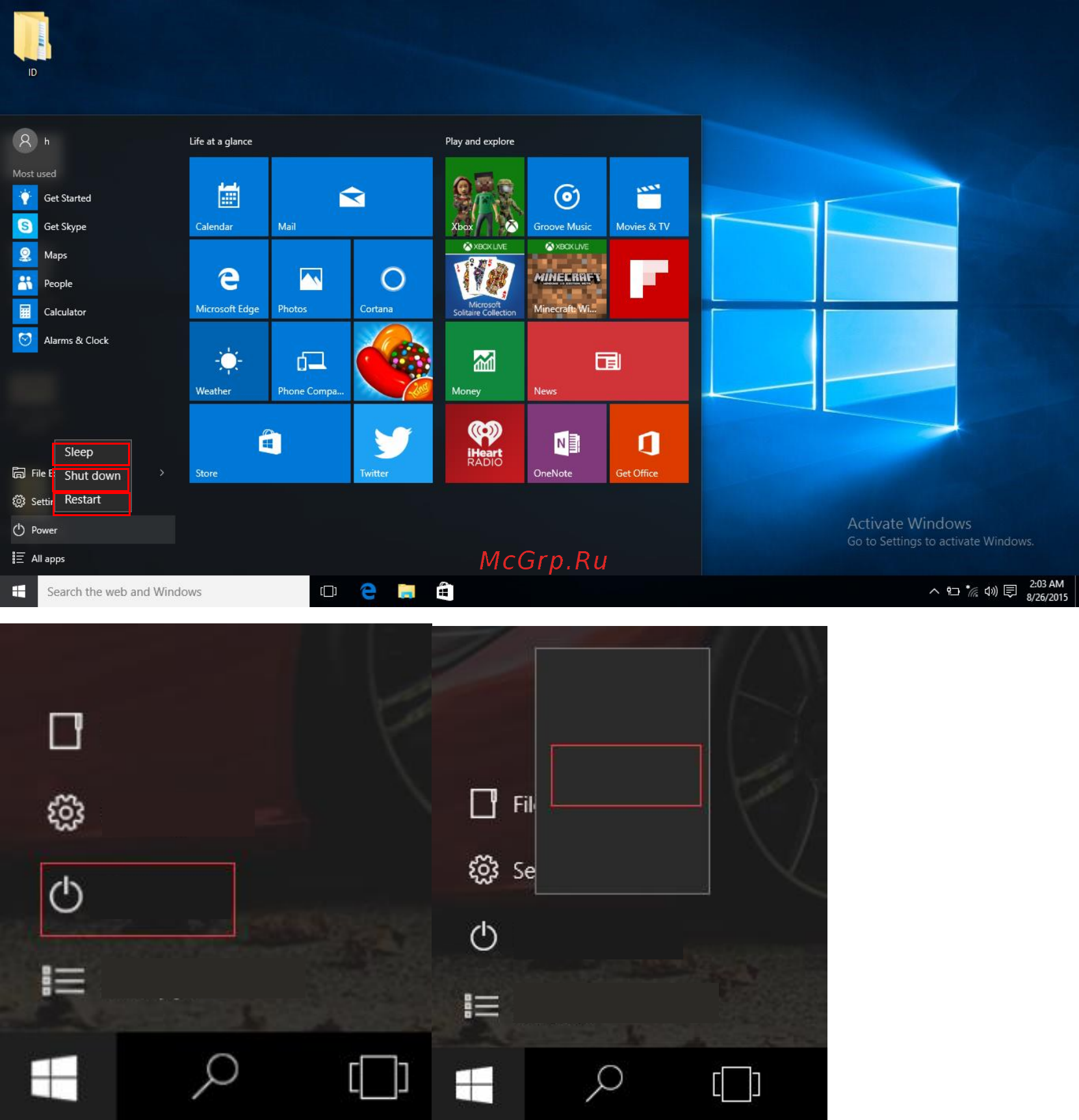Click the clock showing 2:03 AM
Viewport: 1079px width, 1120px height.
click(1046, 591)
